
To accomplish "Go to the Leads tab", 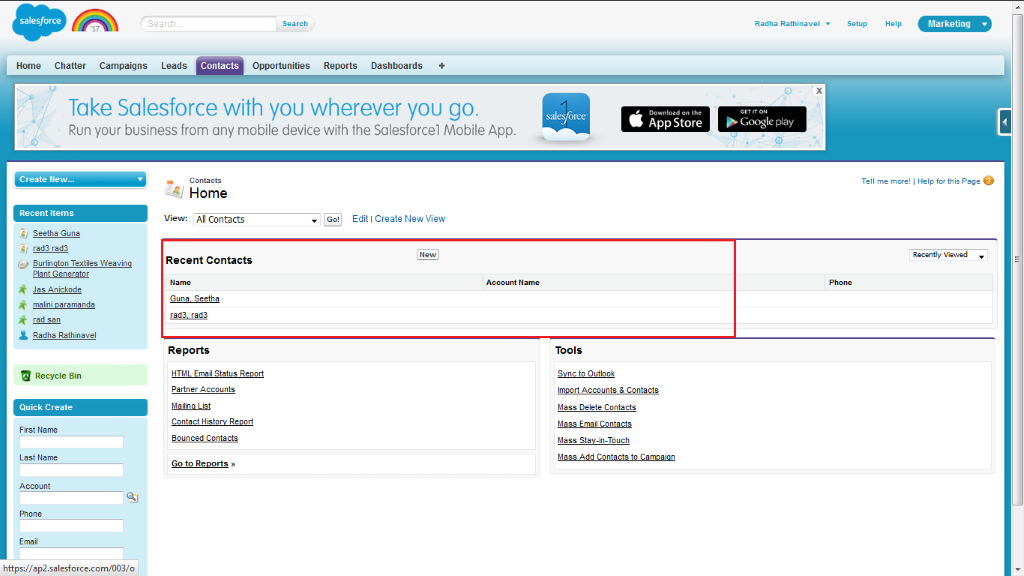I will click(174, 66).
